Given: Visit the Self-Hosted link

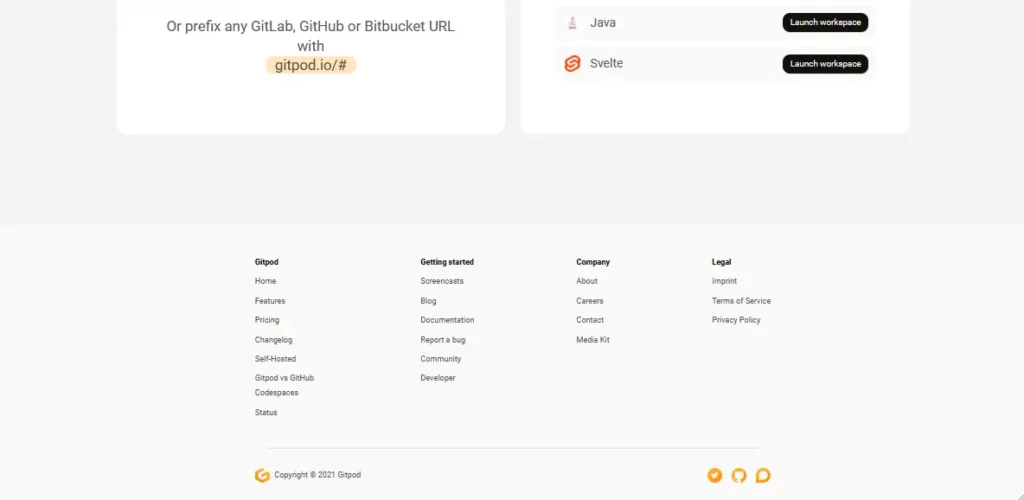Looking at the screenshot, I should [x=275, y=359].
